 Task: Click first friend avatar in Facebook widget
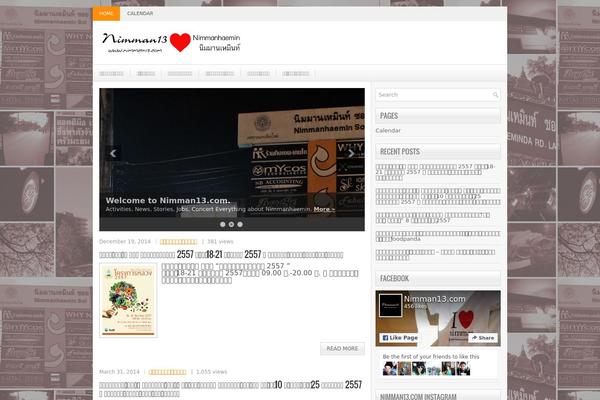coord(389,369)
